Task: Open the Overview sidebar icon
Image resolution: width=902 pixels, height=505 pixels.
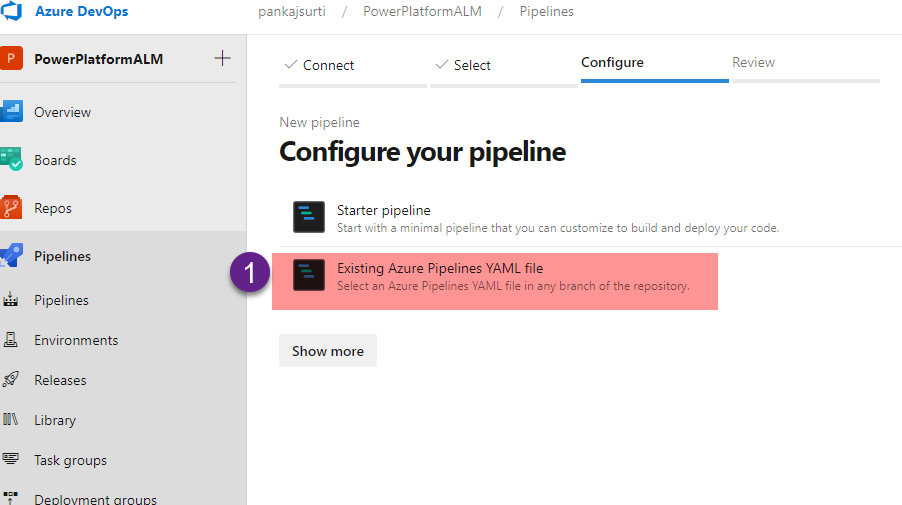Action: [12, 112]
